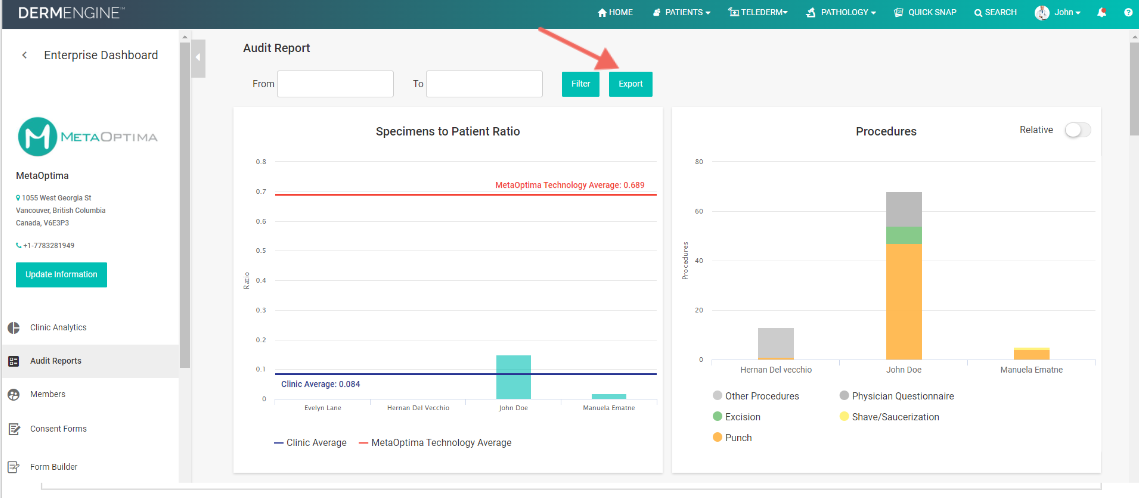Click the Clinic Average: 0.084 label

(x=320, y=384)
